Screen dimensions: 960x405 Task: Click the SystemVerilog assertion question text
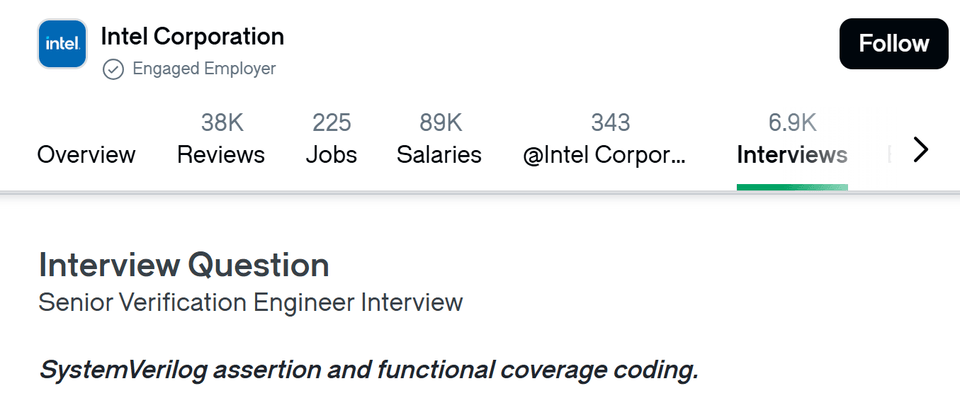pyautogui.click(x=368, y=370)
